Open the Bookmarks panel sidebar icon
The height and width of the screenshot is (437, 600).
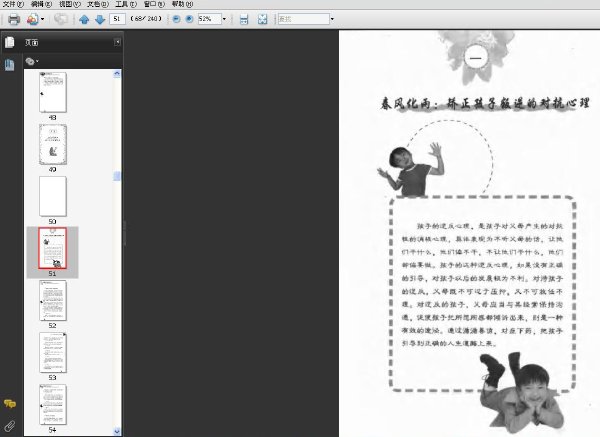10,65
